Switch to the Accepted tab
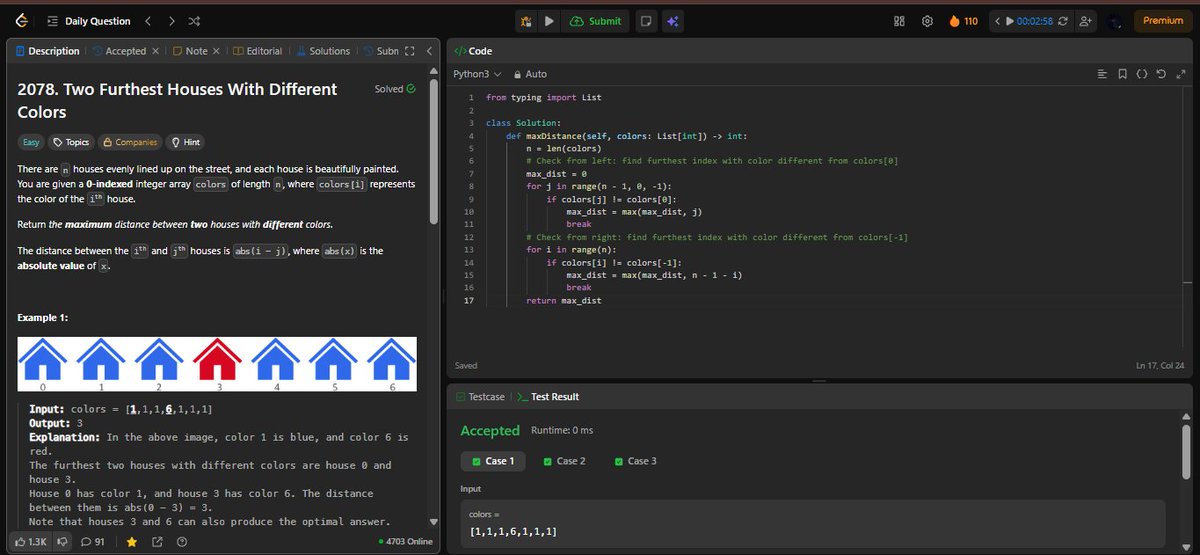Viewport: 1200px width, 555px height. (119, 51)
